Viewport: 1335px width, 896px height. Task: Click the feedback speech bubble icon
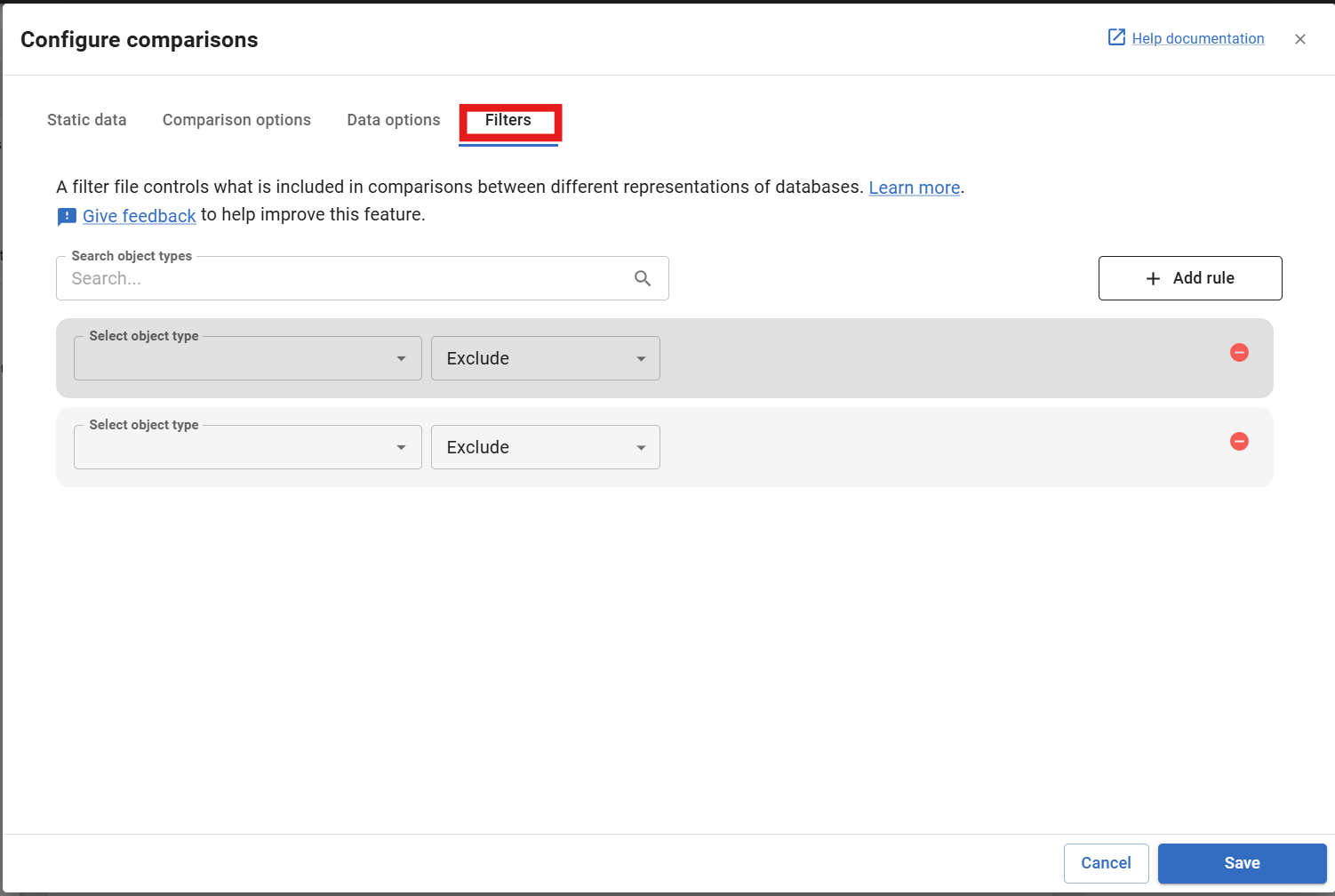tap(67, 216)
